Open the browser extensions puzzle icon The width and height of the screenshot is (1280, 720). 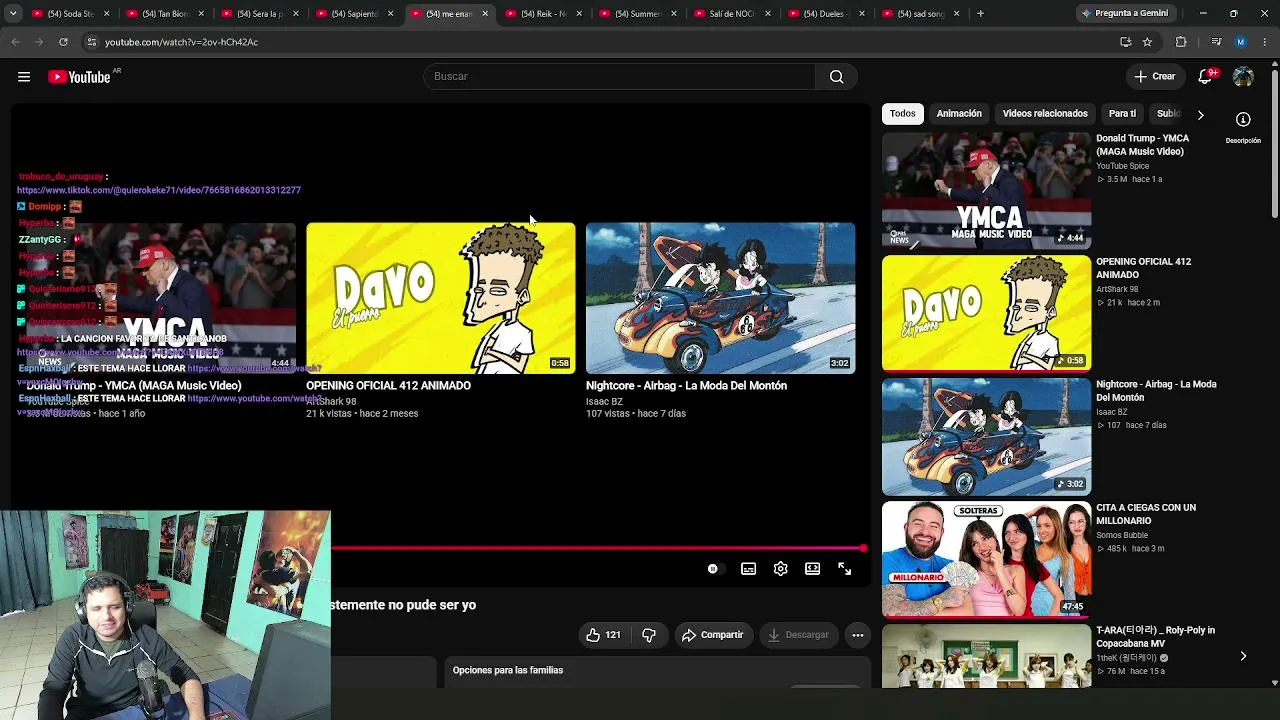point(1181,42)
